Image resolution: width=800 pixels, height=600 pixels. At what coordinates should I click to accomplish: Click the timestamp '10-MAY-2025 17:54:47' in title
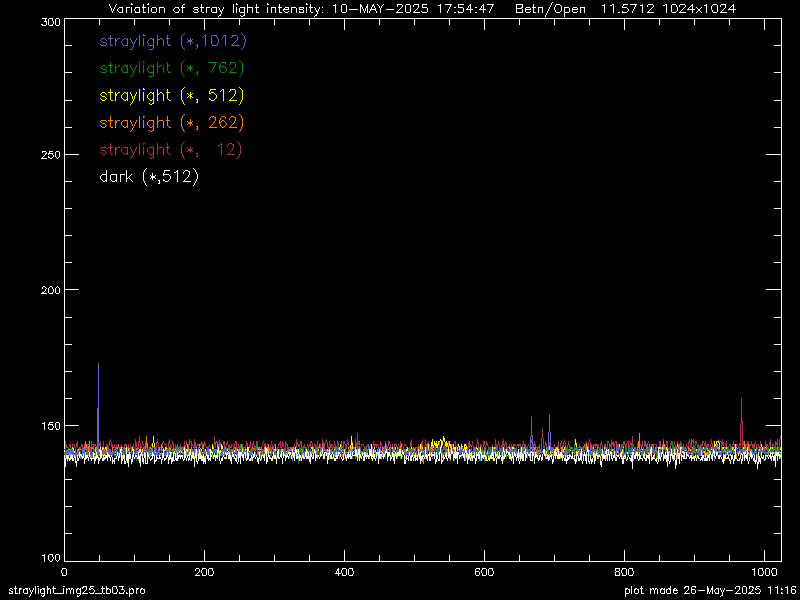click(413, 9)
